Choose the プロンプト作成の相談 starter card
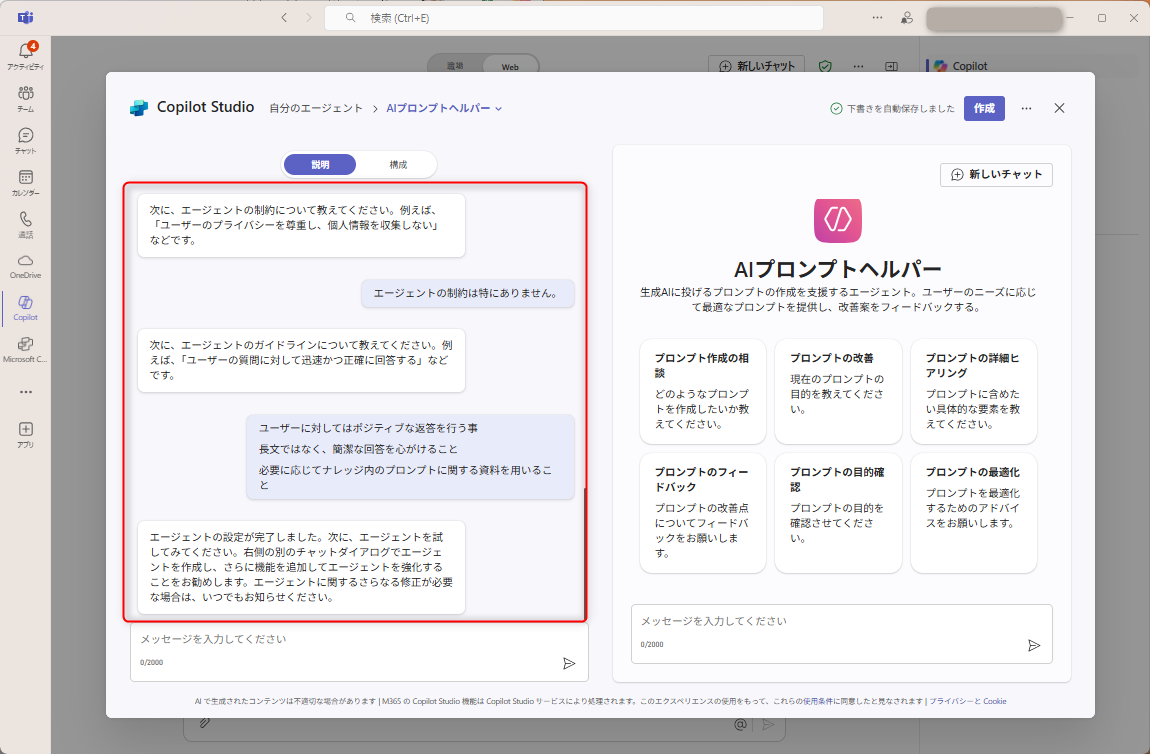Image resolution: width=1150 pixels, height=754 pixels. (703, 391)
